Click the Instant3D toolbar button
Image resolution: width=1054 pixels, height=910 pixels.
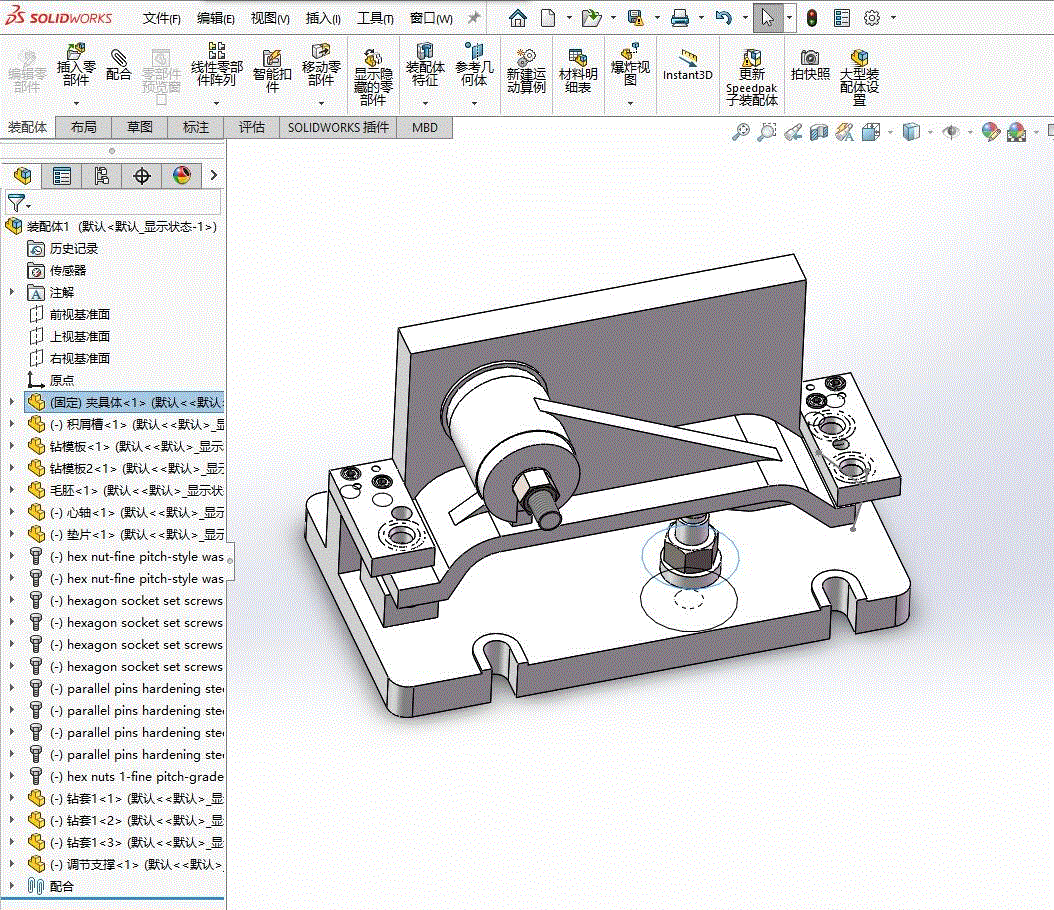coord(687,64)
